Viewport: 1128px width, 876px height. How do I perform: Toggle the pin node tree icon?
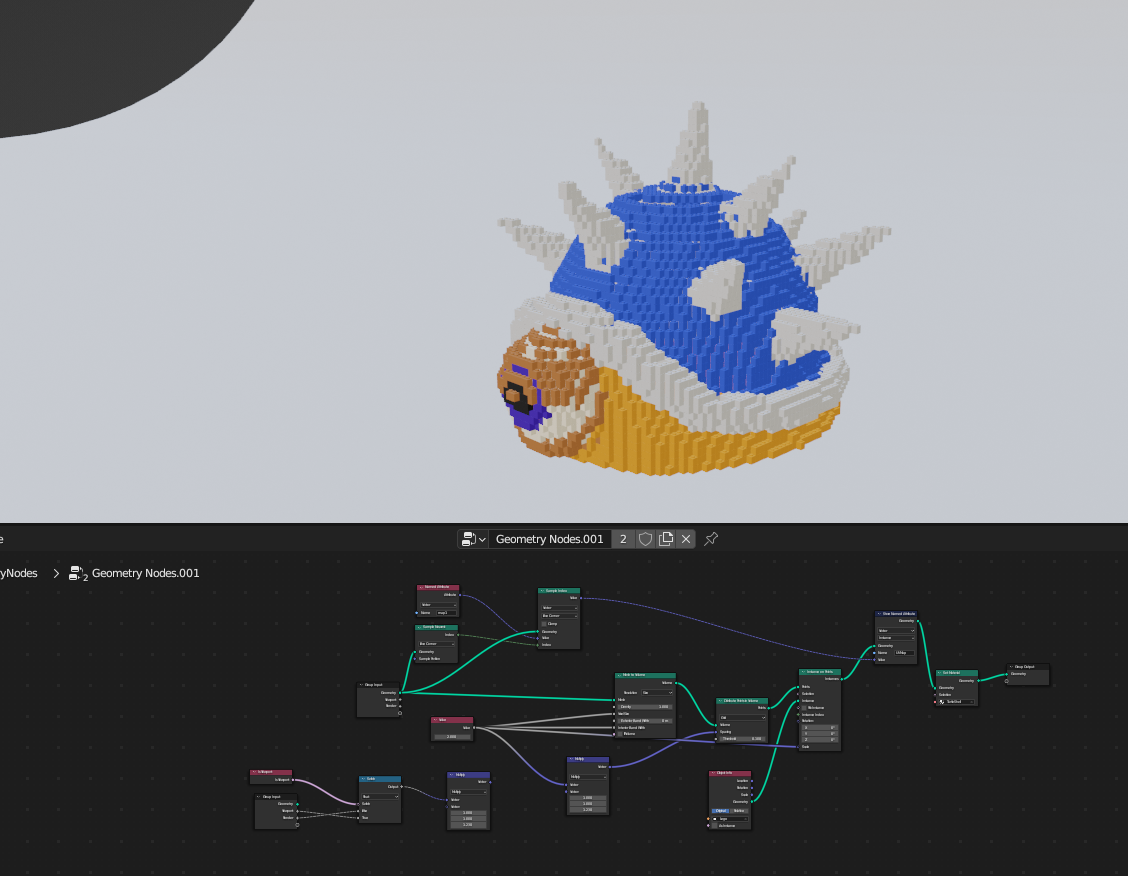[x=711, y=539]
